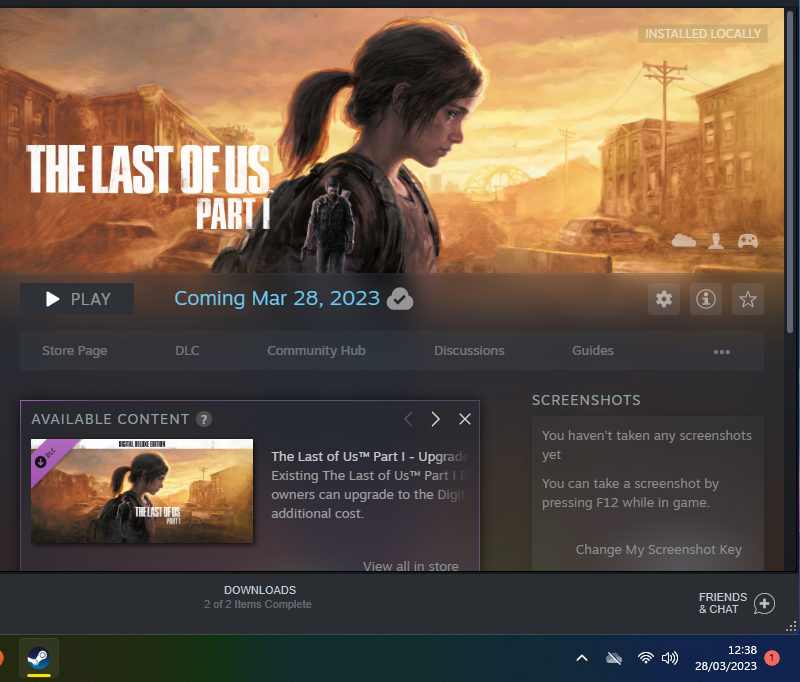The width and height of the screenshot is (800, 682).
Task: Open game info icon
Action: point(706,299)
